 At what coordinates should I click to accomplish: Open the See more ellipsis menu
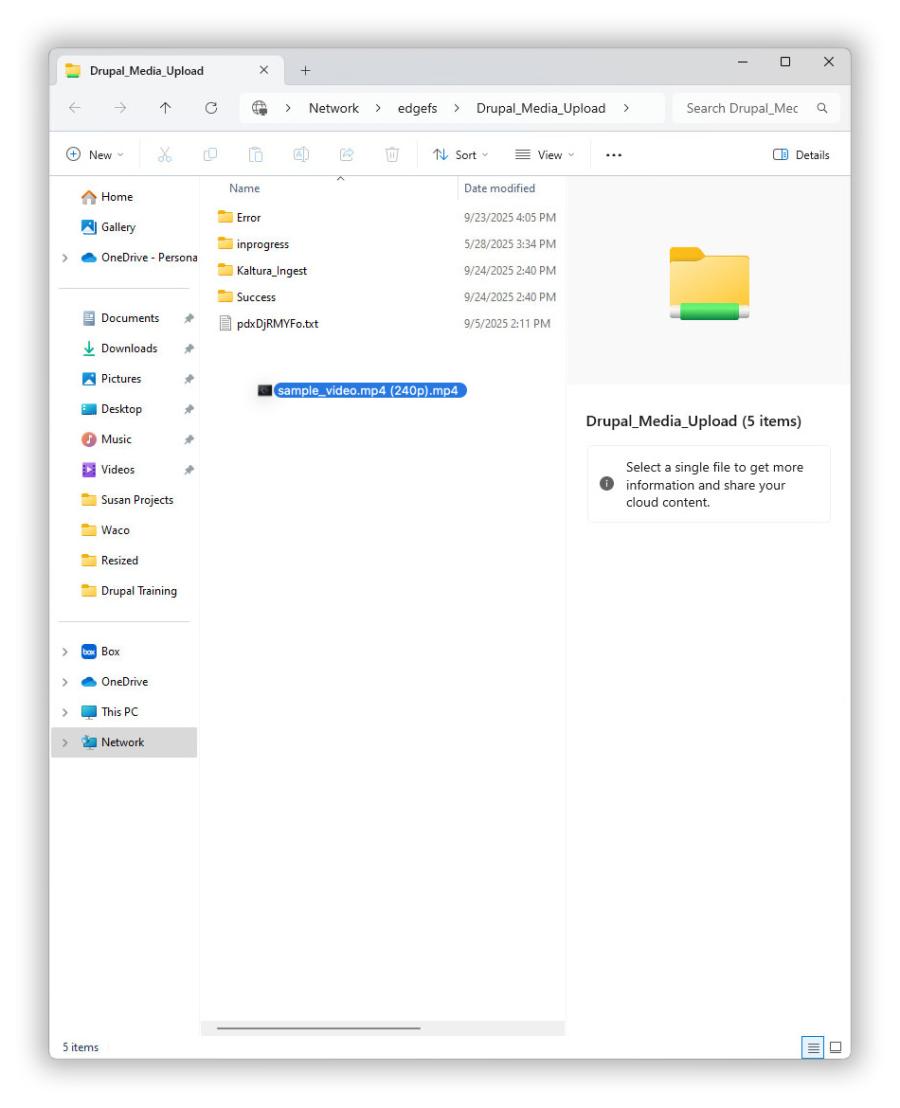pos(613,155)
